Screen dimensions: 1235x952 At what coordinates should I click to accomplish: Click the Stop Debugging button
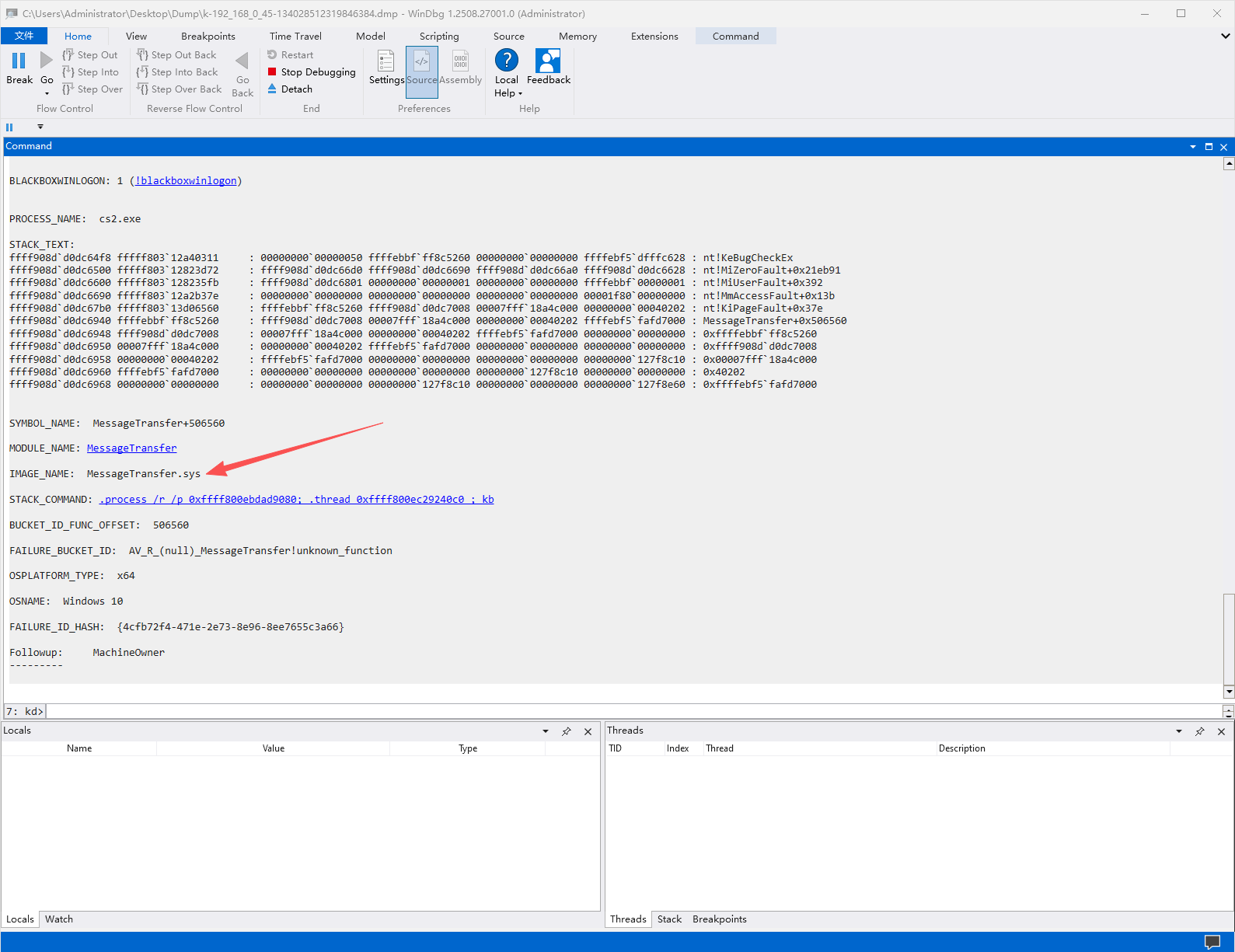pos(312,72)
